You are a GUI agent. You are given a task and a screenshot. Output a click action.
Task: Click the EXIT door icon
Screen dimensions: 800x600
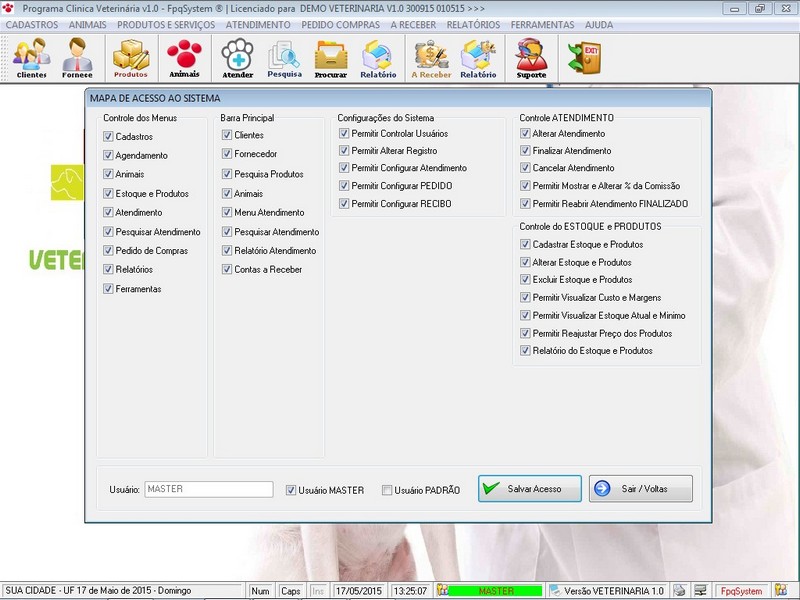[x=585, y=58]
